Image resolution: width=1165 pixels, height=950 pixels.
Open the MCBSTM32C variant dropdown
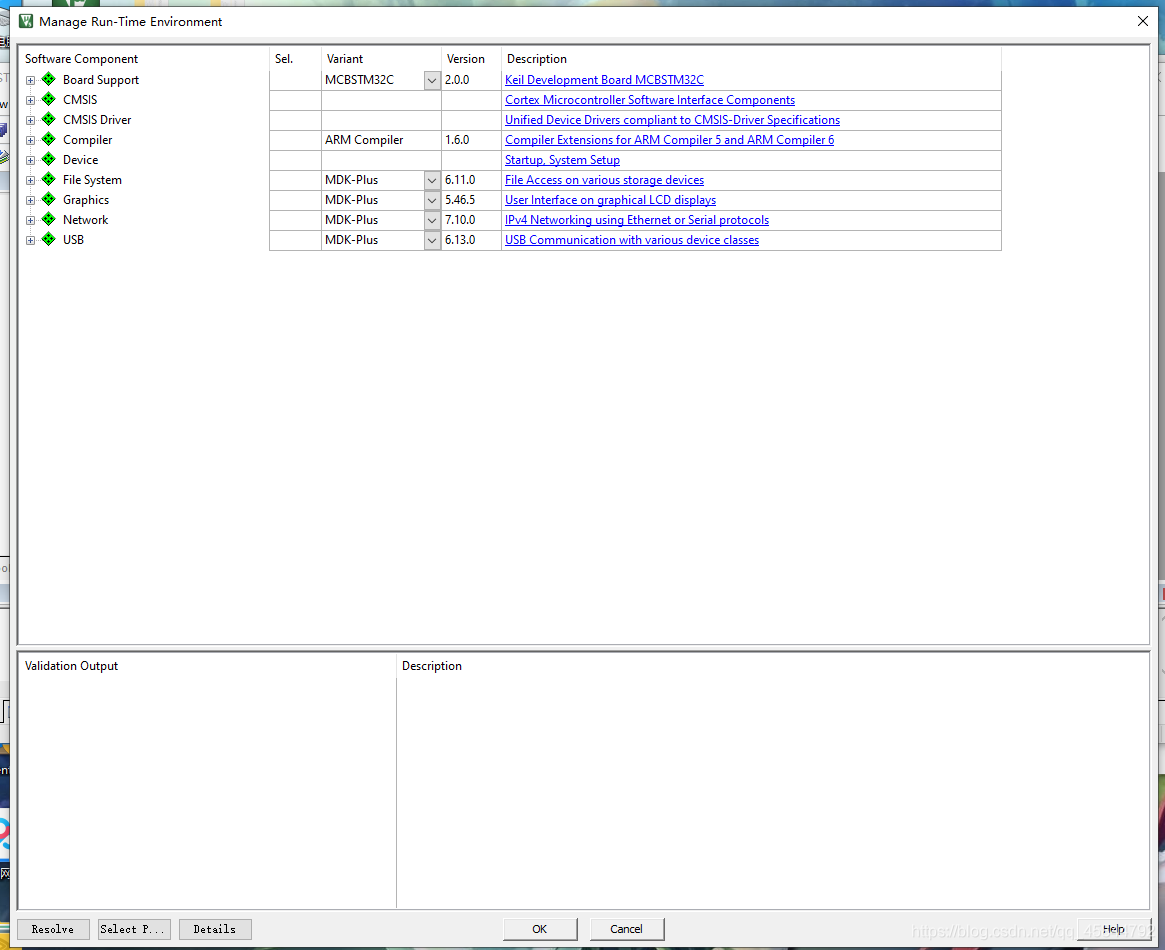[432, 80]
